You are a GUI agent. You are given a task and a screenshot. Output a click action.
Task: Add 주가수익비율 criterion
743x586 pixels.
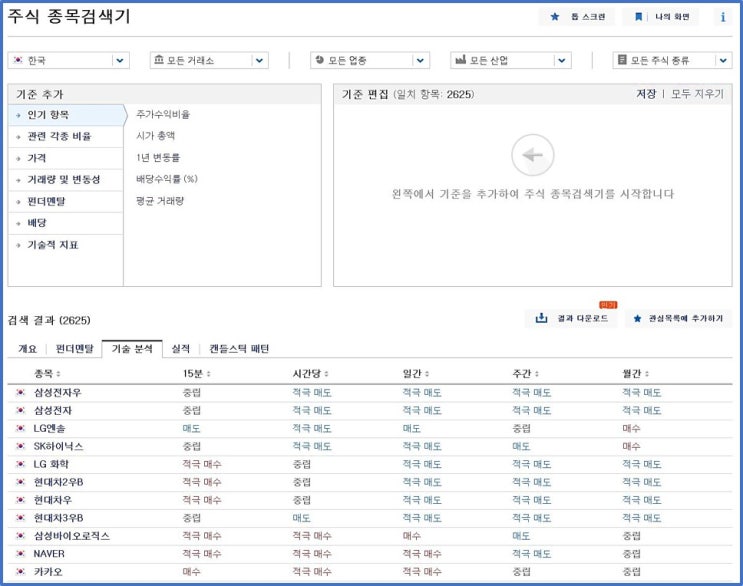pos(163,114)
